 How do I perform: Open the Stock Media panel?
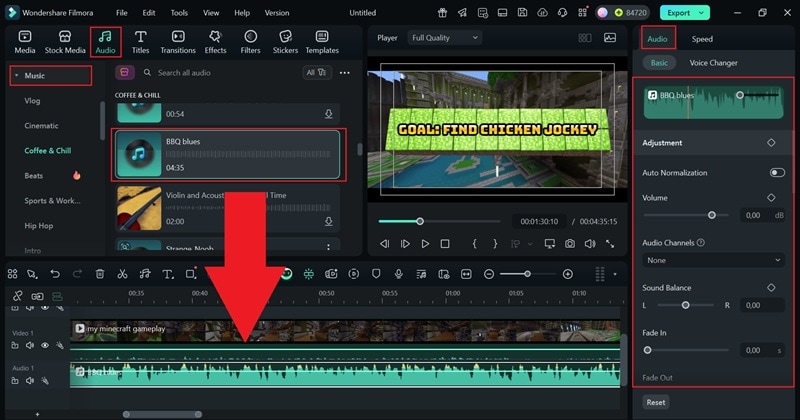[65, 42]
